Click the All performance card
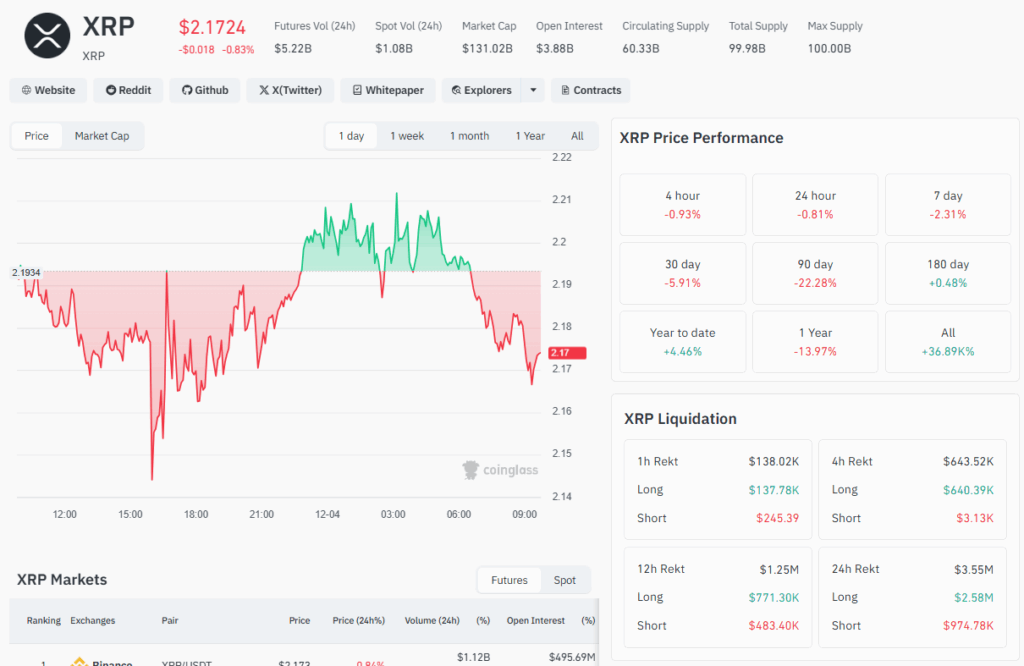1024x666 pixels. [x=948, y=341]
